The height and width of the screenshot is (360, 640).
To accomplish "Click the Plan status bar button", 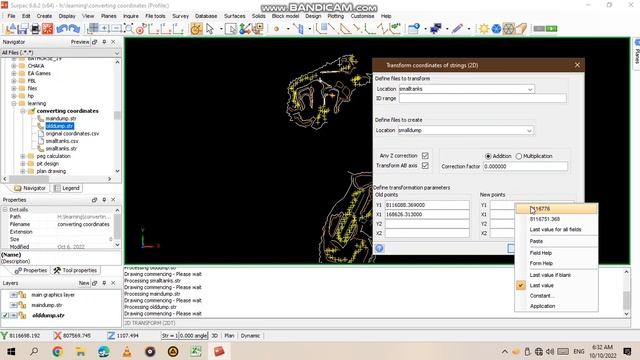I will (x=229, y=336).
